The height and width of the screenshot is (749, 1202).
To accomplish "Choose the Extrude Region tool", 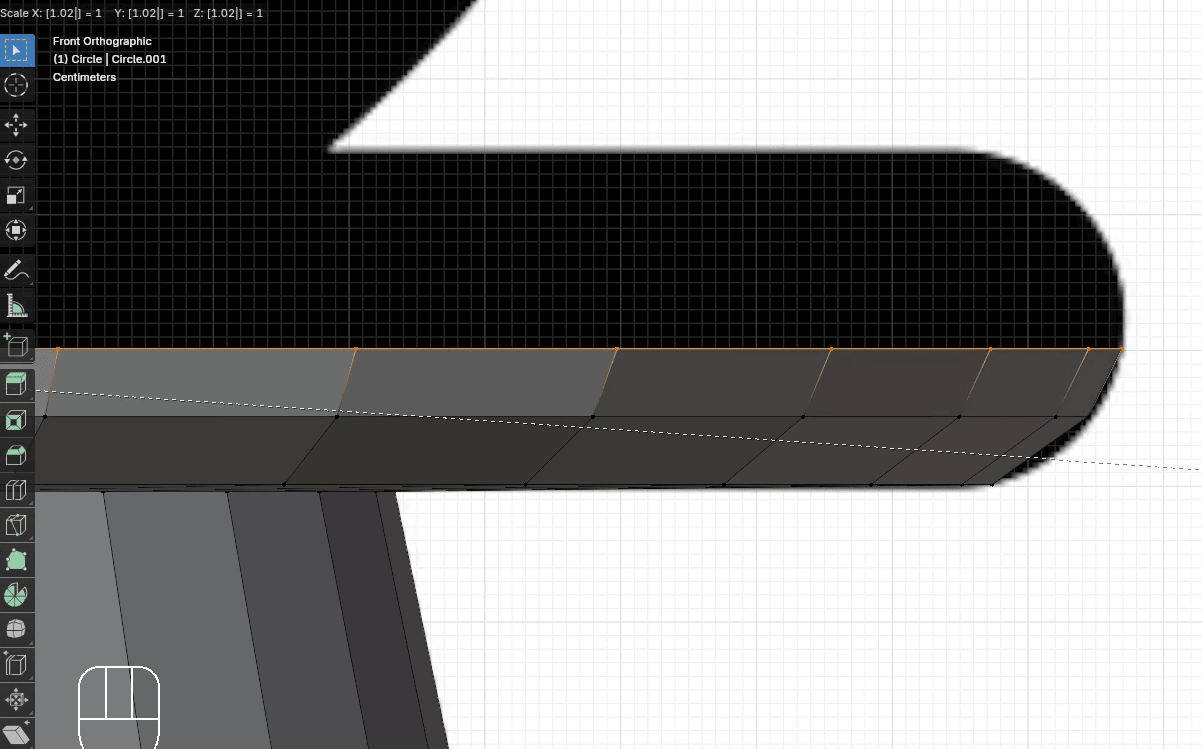I will (16, 384).
